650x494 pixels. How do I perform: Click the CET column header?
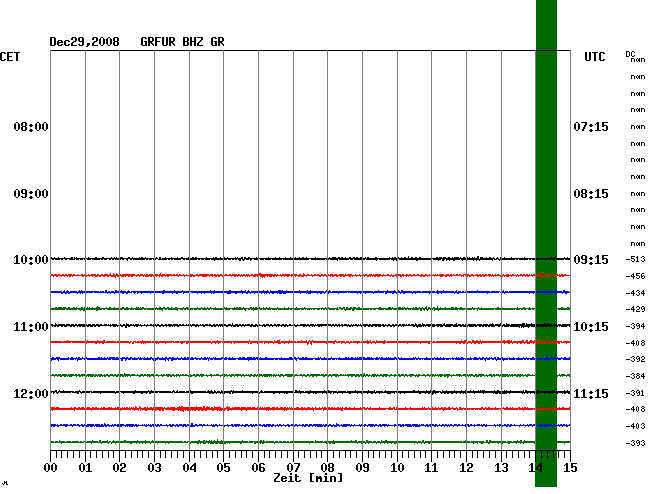[x=10, y=57]
